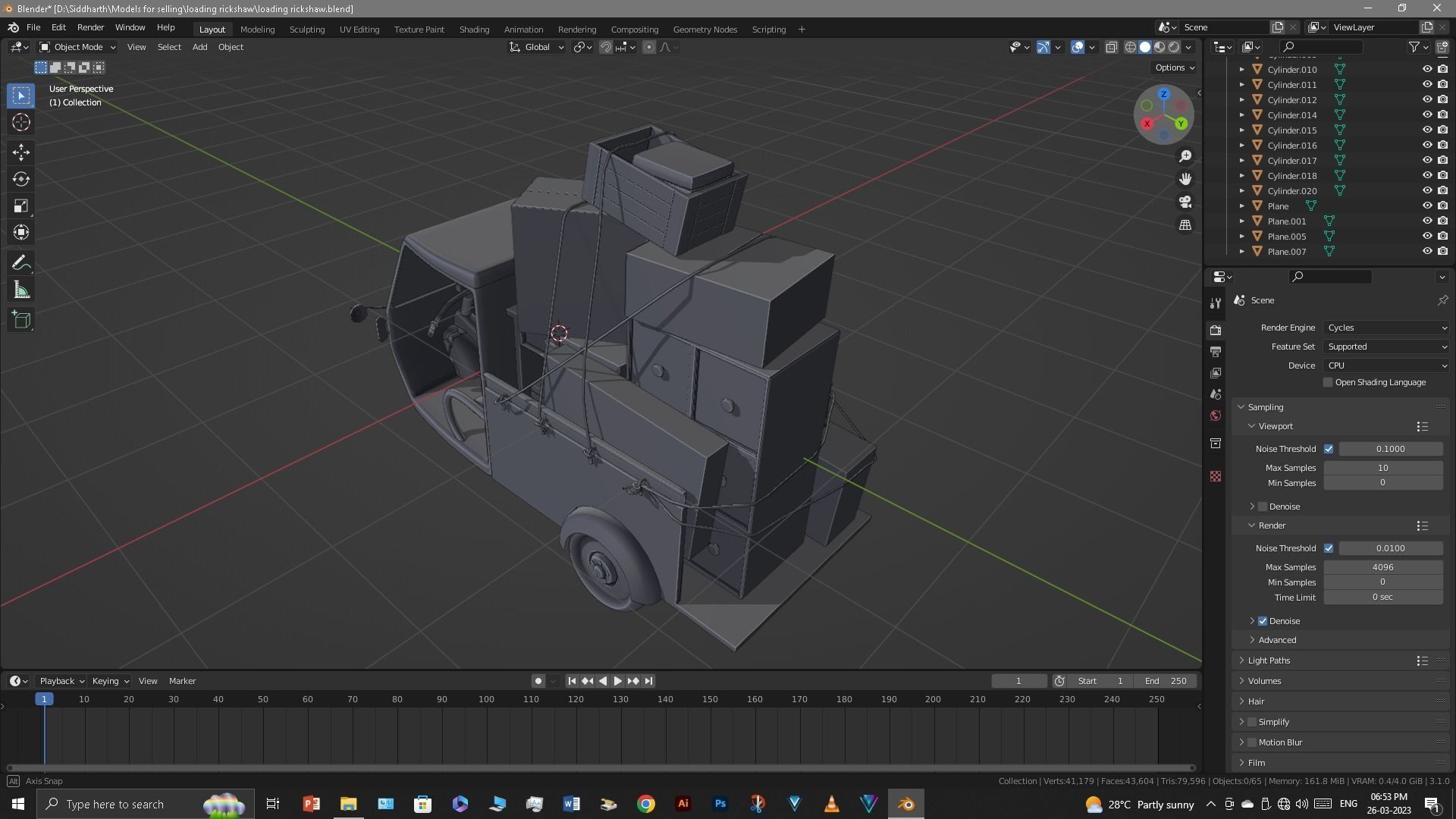Image resolution: width=1456 pixels, height=819 pixels.
Task: Select the Add Cube tool
Action: [x=21, y=320]
